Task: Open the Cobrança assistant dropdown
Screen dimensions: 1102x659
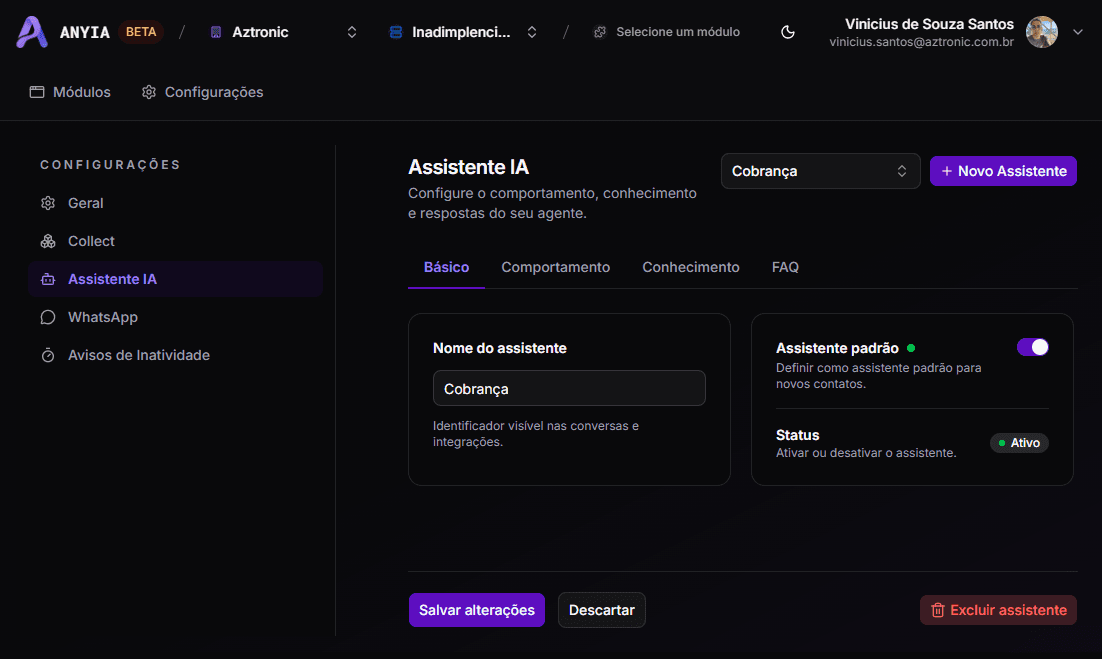Action: (x=820, y=171)
